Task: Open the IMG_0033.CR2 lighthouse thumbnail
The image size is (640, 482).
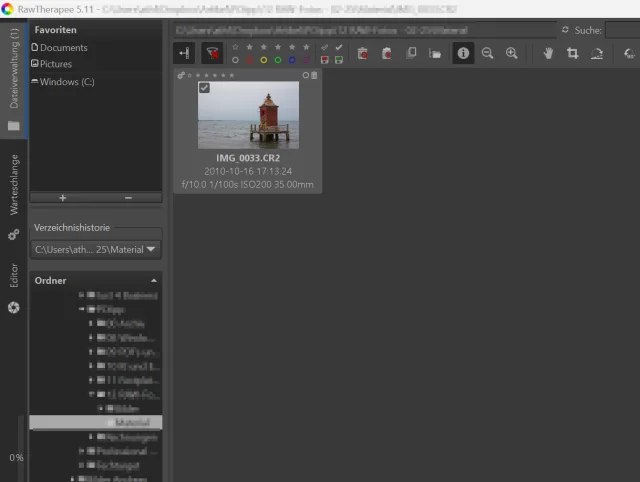Action: coord(248,115)
